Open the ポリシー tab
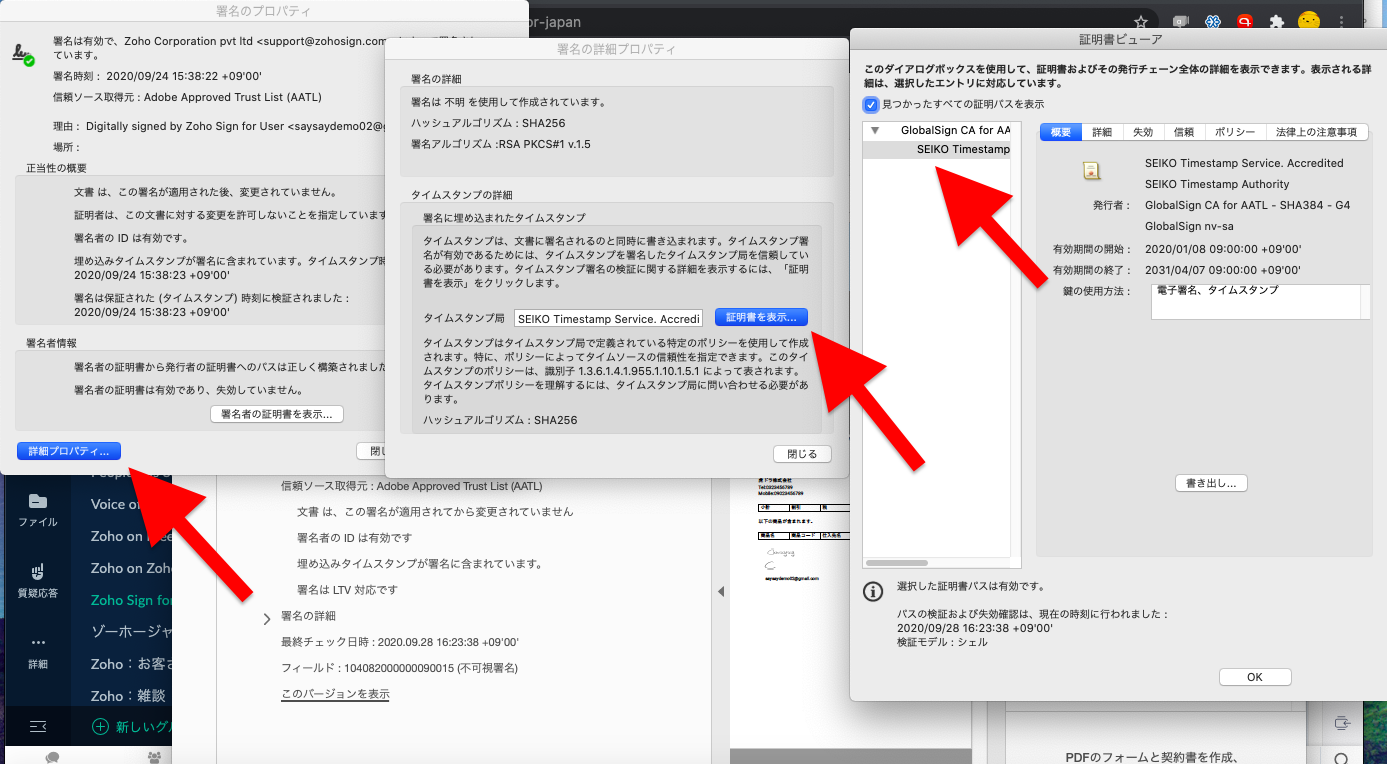The width and height of the screenshot is (1387, 764). (x=1235, y=132)
